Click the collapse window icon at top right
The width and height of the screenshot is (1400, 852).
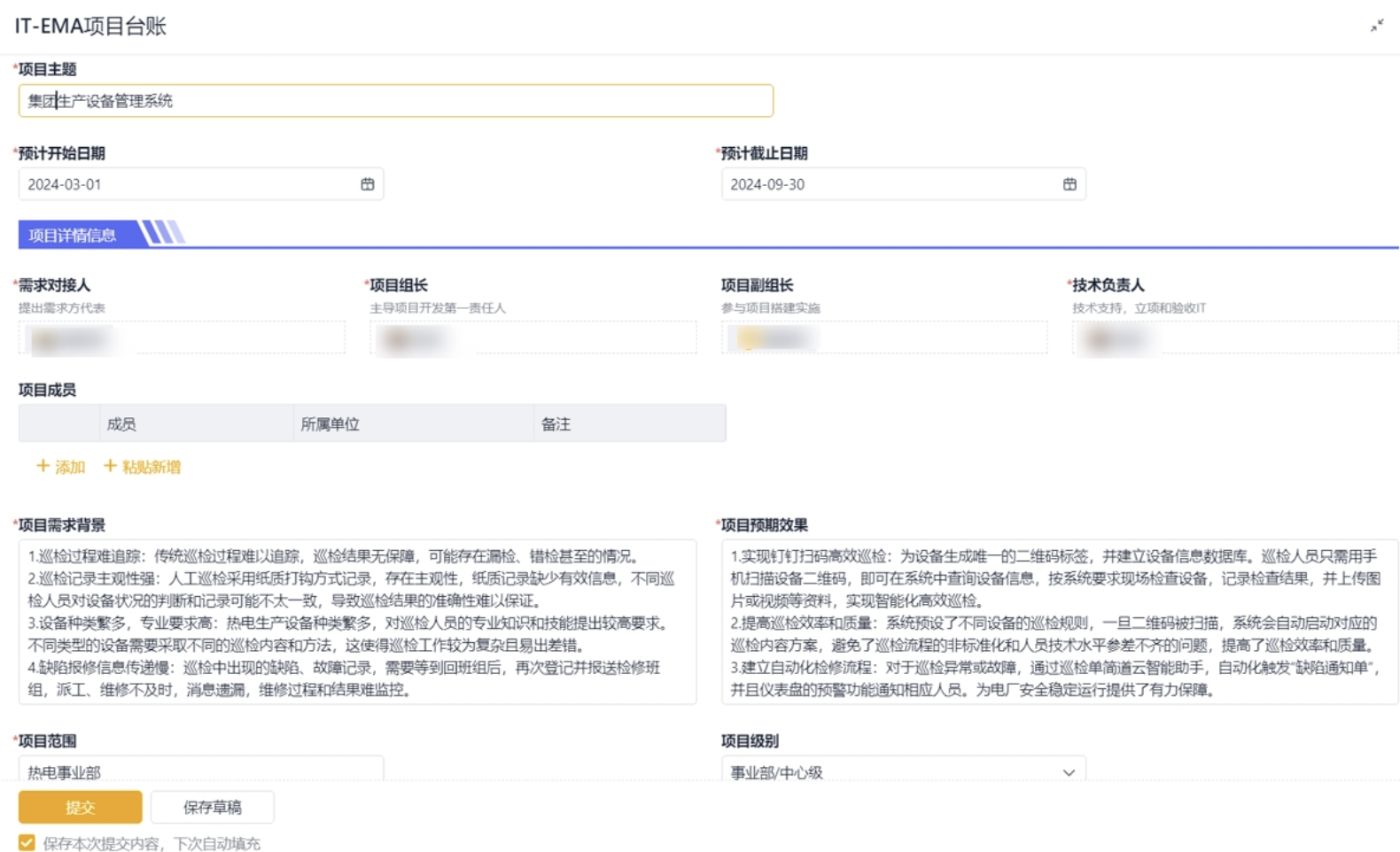(x=1376, y=26)
